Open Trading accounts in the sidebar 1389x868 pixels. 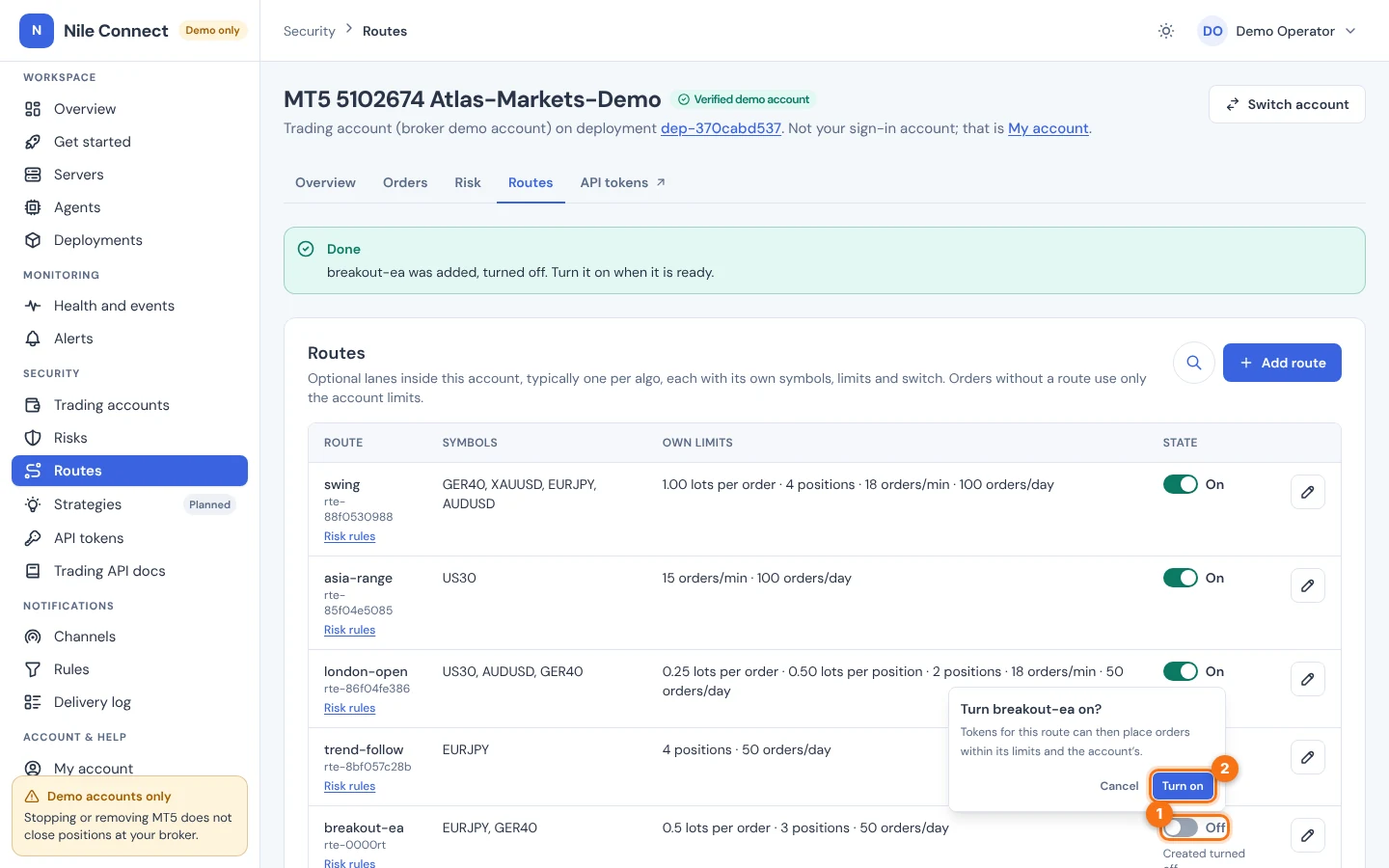click(129, 405)
